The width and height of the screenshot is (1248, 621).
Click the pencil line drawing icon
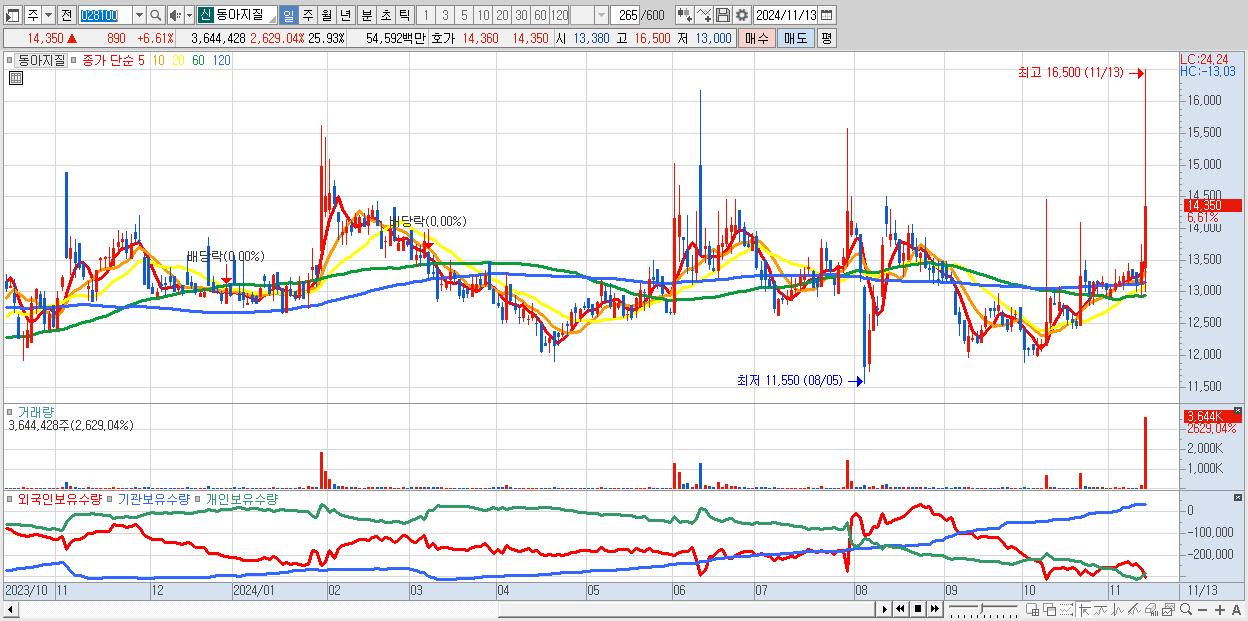(1134, 609)
